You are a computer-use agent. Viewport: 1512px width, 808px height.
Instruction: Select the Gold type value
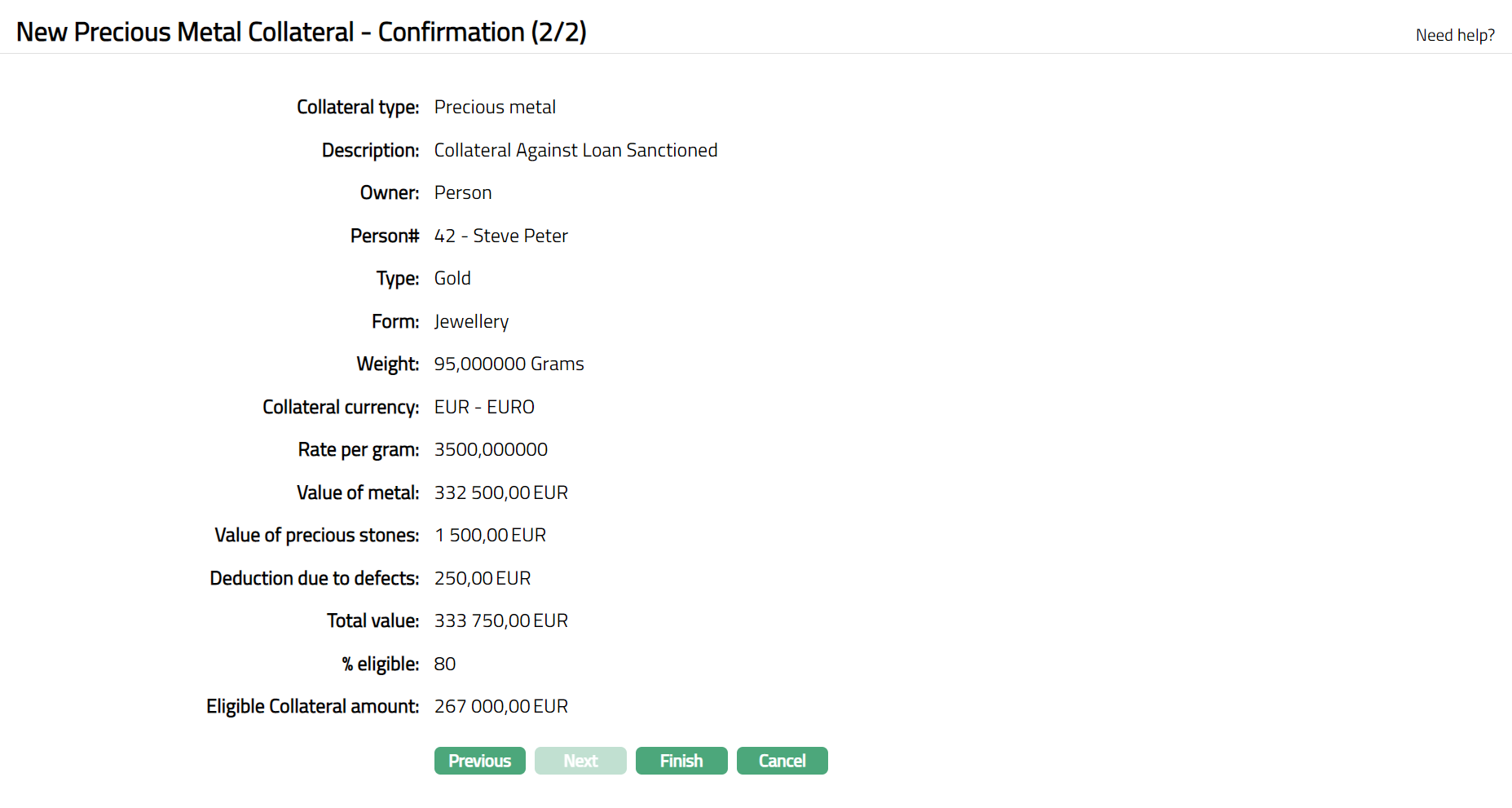point(452,279)
